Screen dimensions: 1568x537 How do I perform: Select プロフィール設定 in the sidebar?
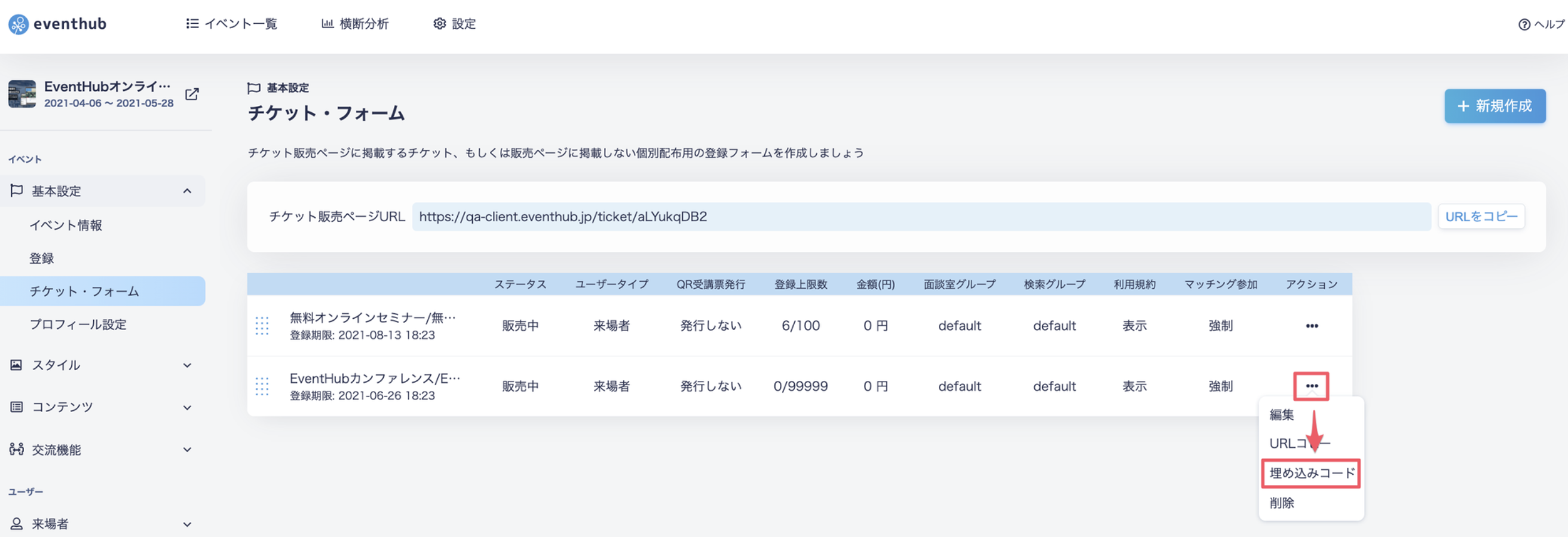pos(78,325)
